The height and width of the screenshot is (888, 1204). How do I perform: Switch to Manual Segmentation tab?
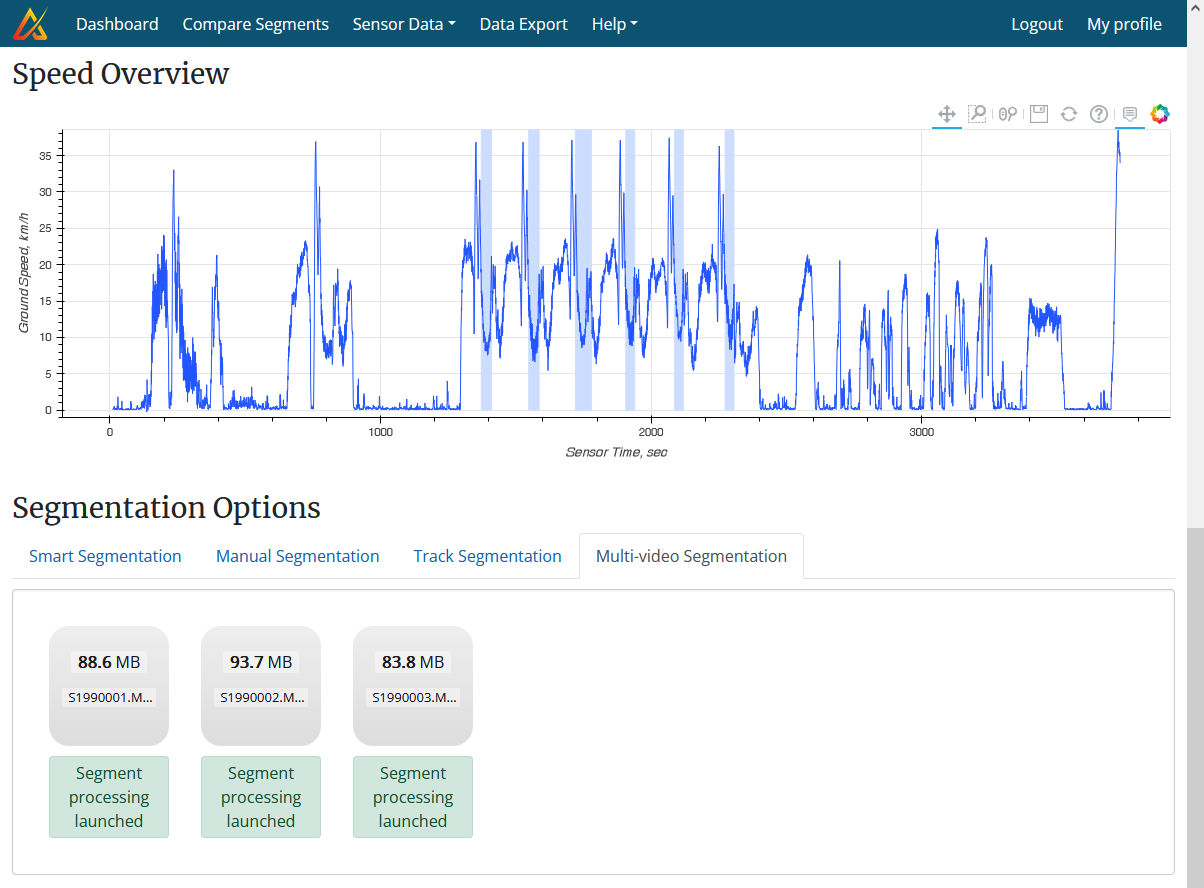click(297, 556)
